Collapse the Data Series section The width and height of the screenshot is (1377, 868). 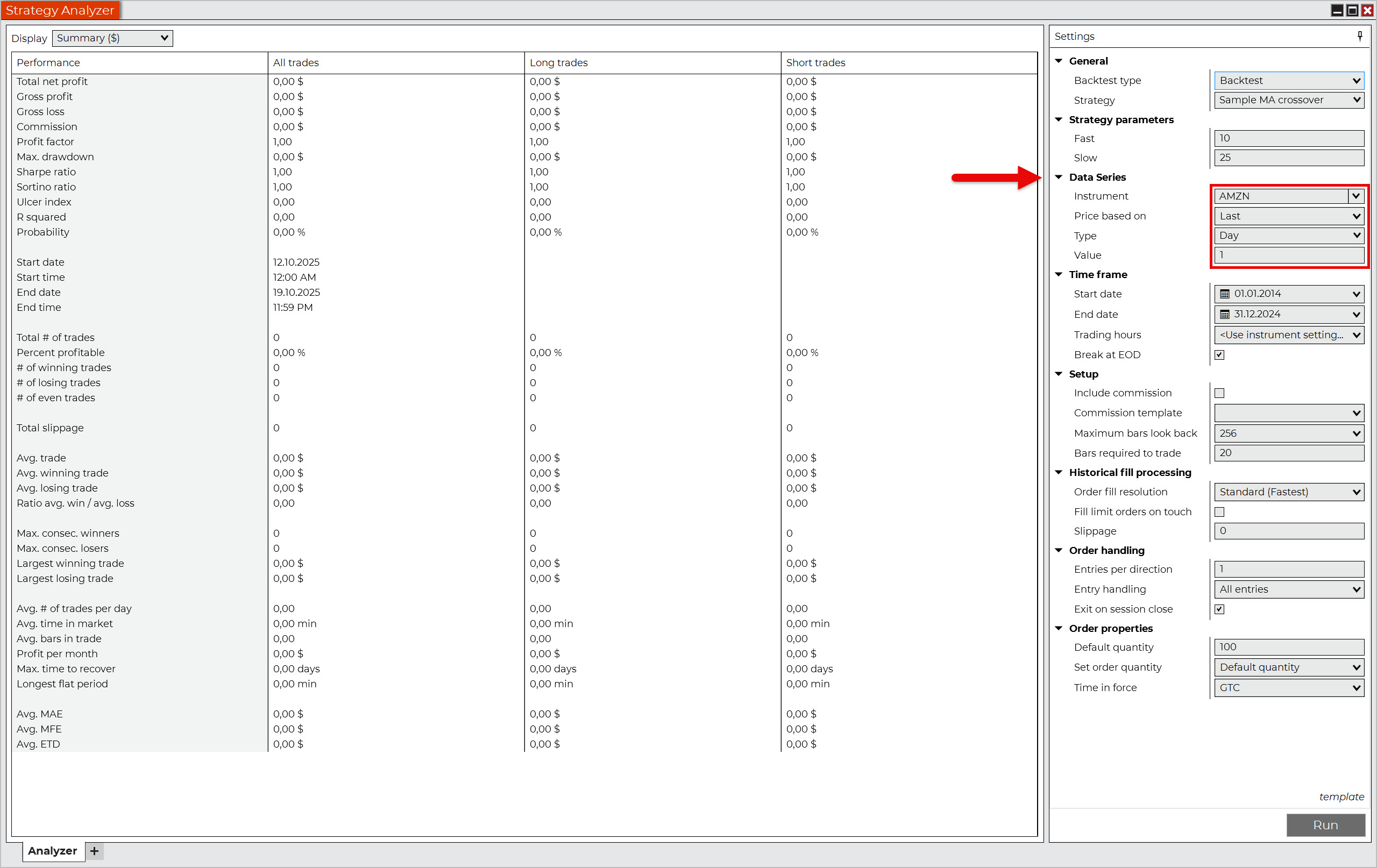[x=1059, y=177]
